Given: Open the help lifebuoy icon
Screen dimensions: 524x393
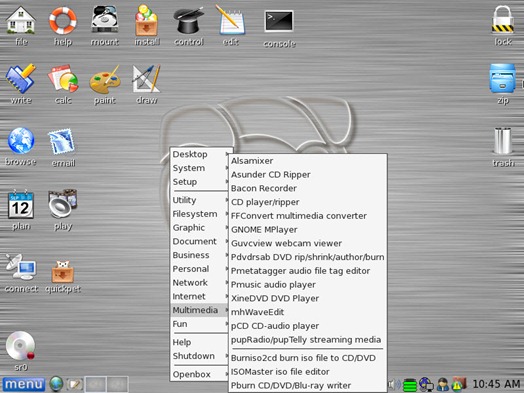Looking at the screenshot, I should click(62, 21).
